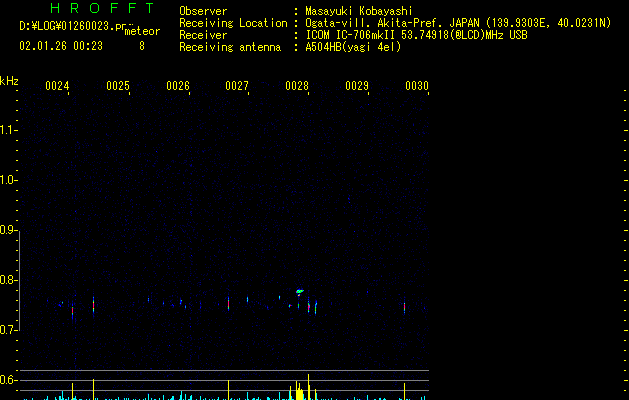Click the red echo streak just after 0024

[73, 311]
